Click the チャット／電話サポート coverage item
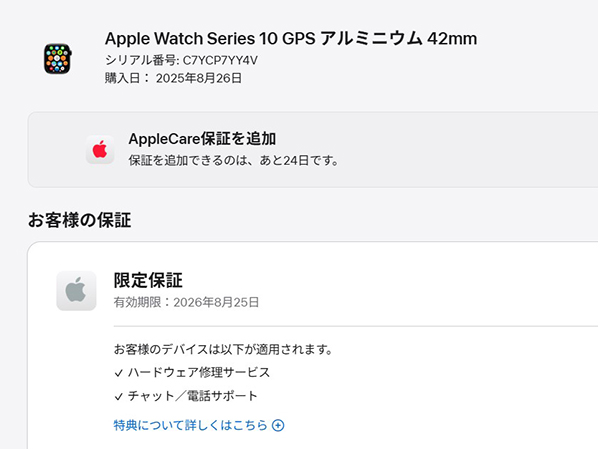The image size is (600, 450). 193,396
